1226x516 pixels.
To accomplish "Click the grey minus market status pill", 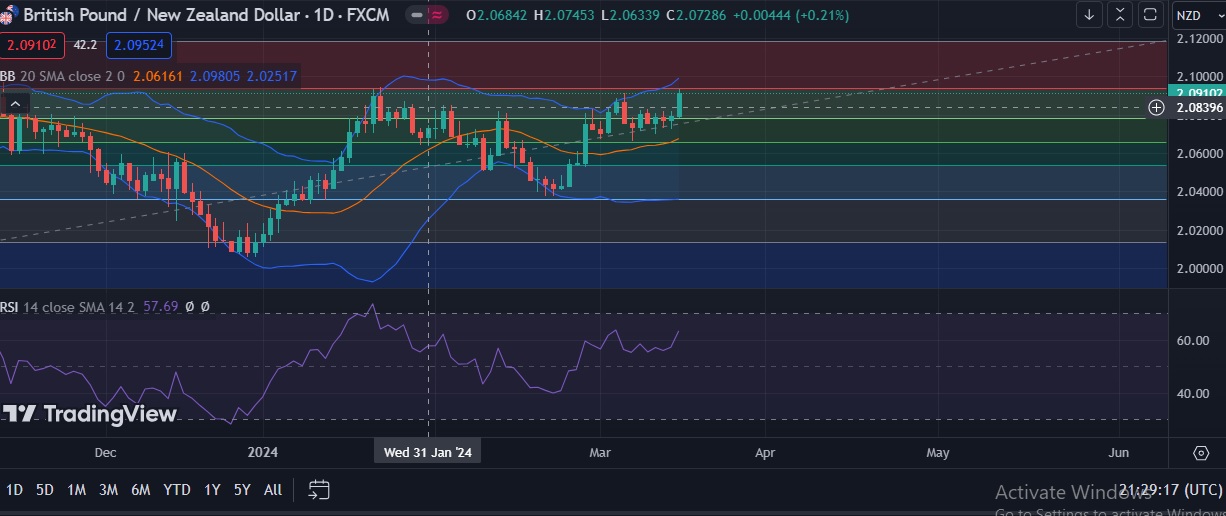I will (x=415, y=15).
